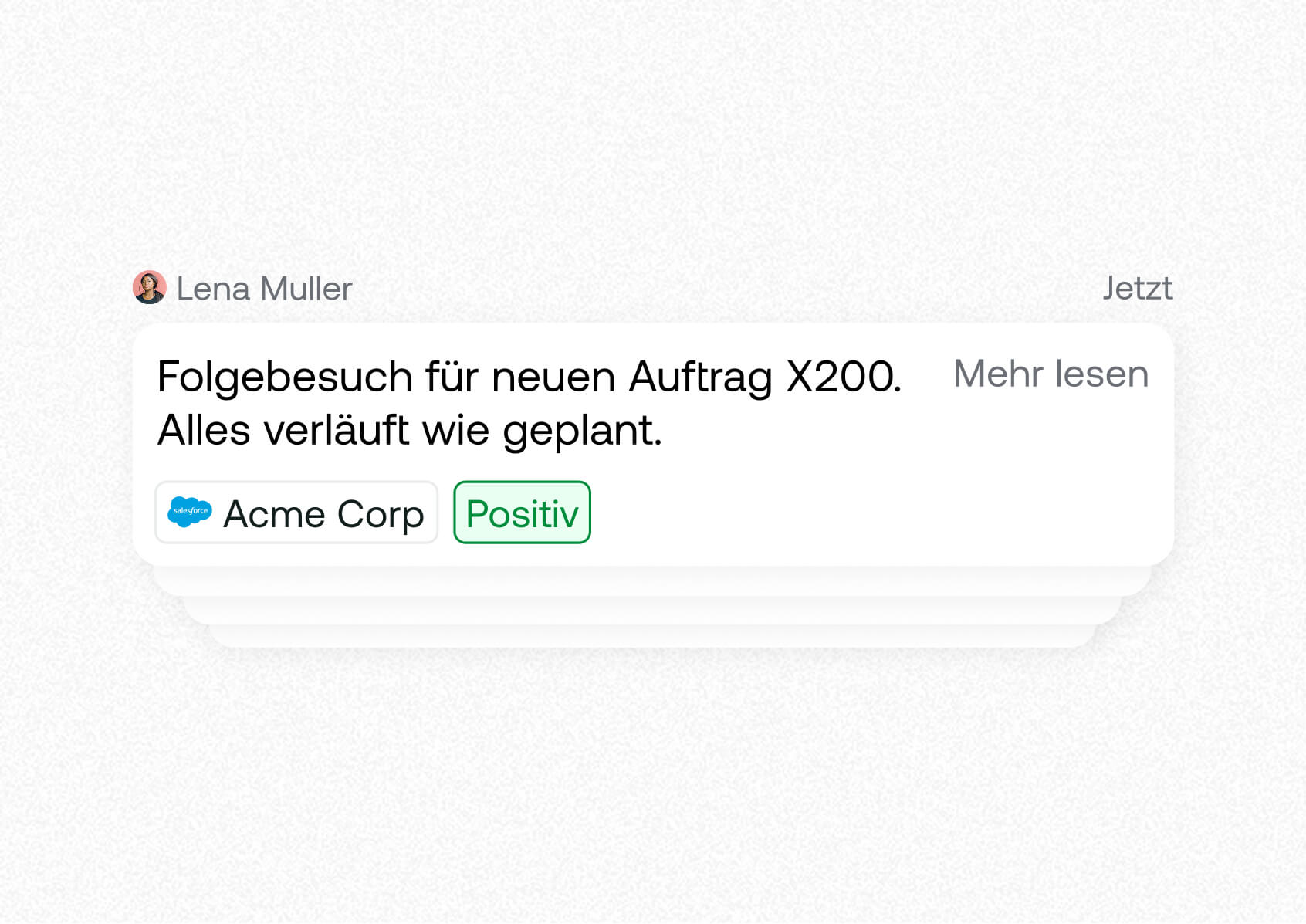Select the Acme Corp tag

tap(296, 513)
